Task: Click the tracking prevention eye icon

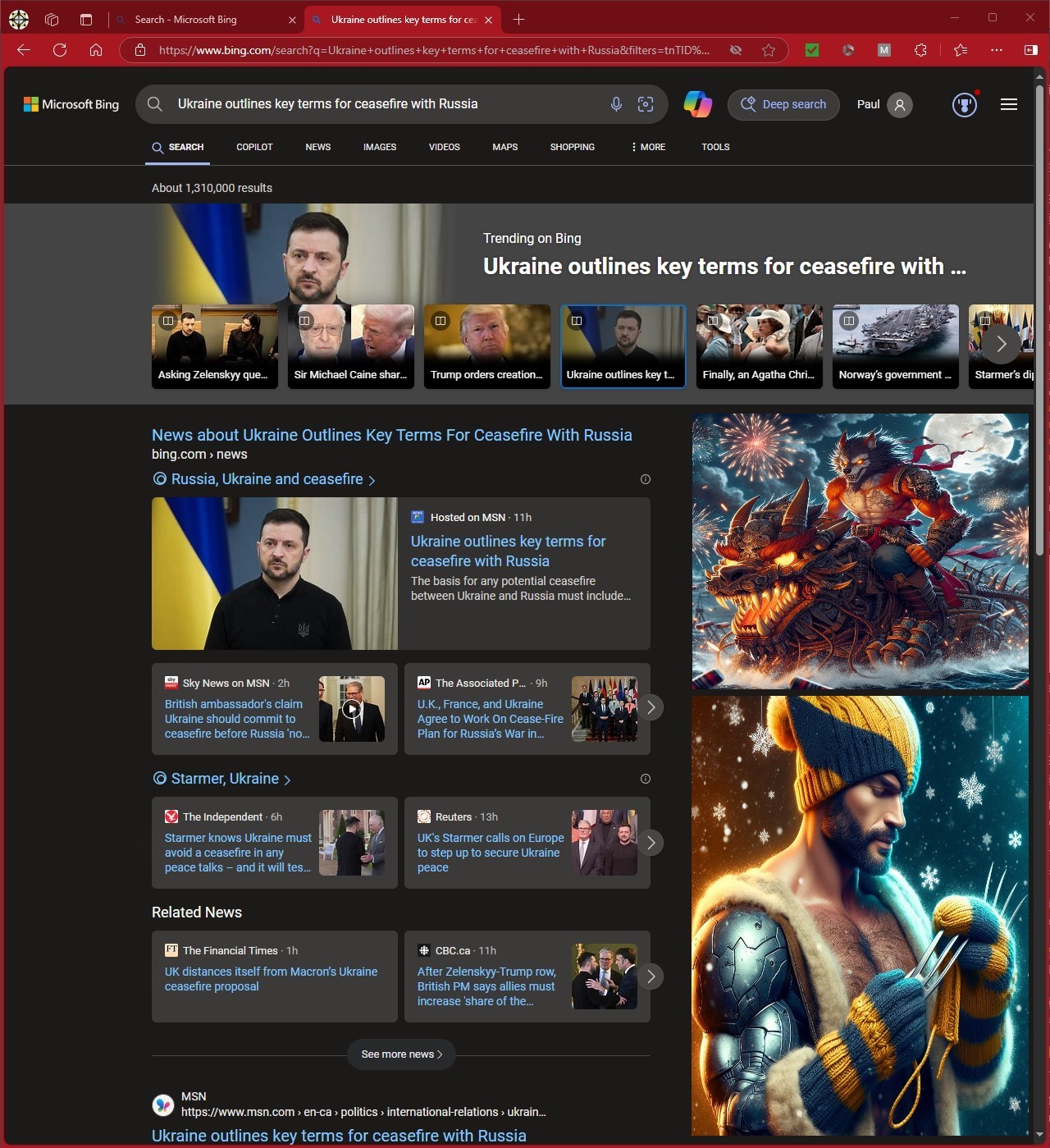Action: [736, 50]
